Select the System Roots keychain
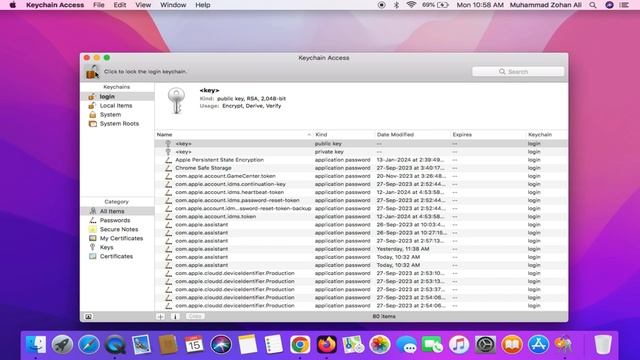Viewport: 640px width, 360px height. [117, 123]
